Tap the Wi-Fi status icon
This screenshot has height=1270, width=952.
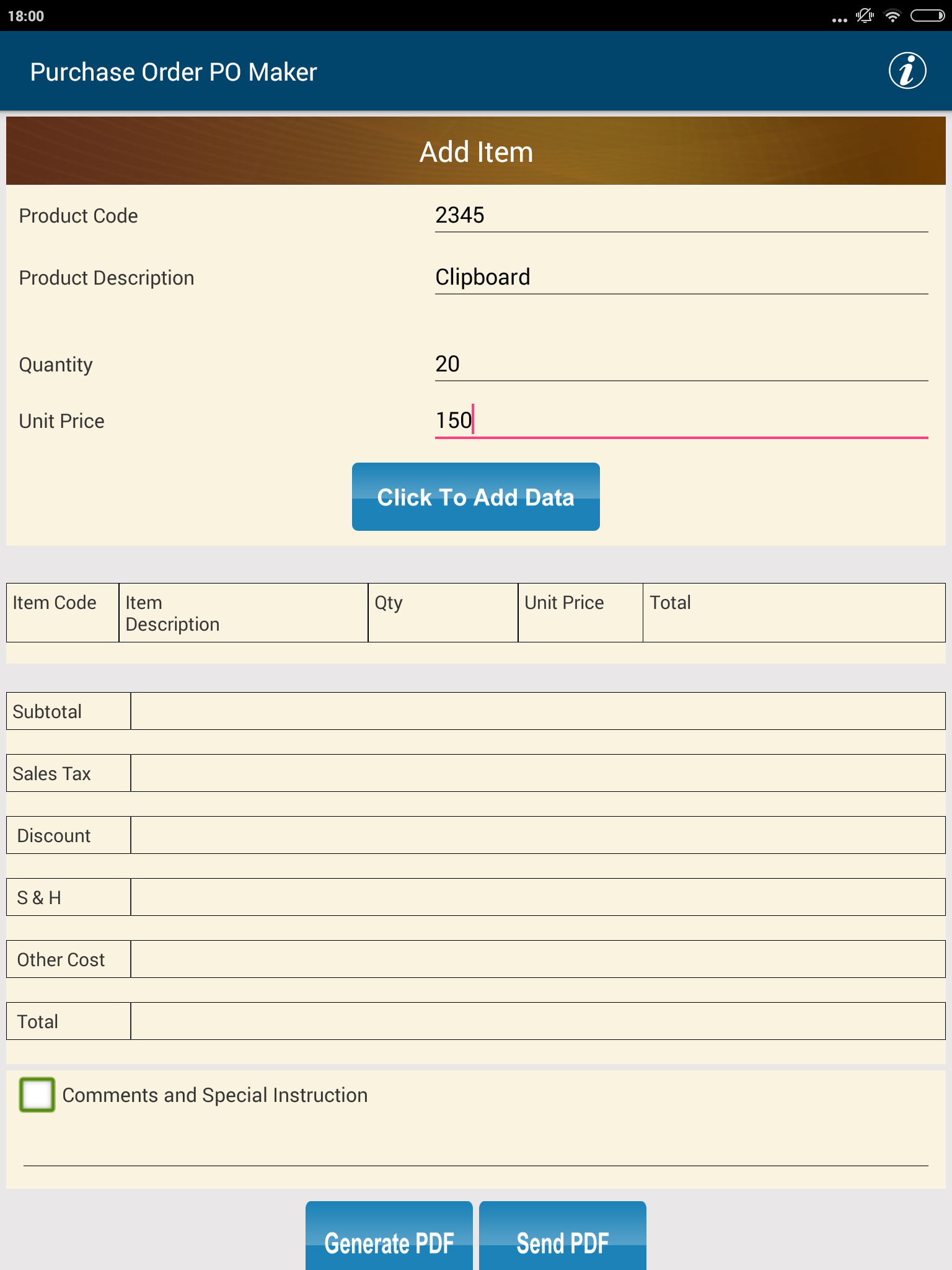pyautogui.click(x=892, y=16)
